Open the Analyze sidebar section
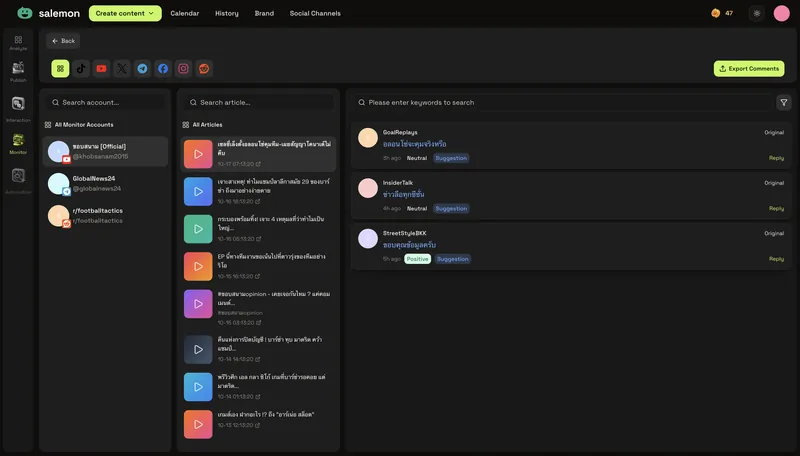The width and height of the screenshot is (800, 456). coord(18,43)
